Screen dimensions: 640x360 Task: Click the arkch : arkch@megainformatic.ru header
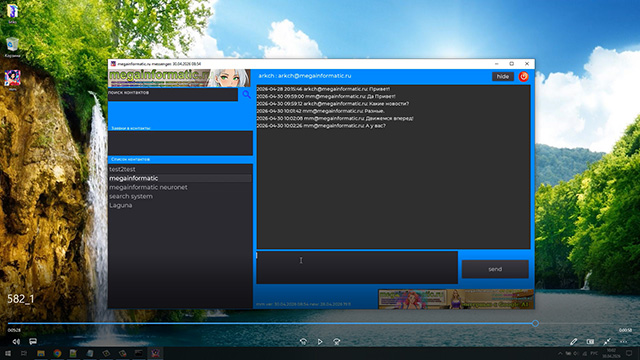tap(304, 76)
